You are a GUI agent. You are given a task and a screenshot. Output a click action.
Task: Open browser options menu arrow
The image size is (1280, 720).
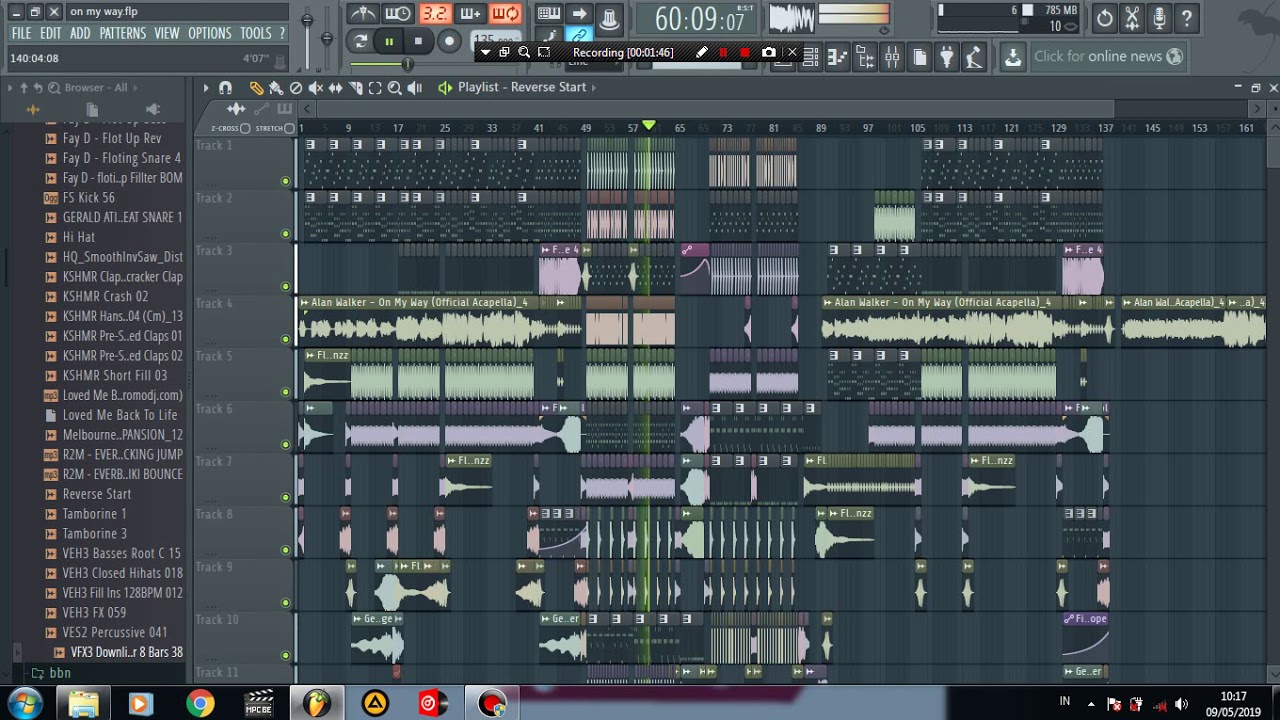click(10, 88)
